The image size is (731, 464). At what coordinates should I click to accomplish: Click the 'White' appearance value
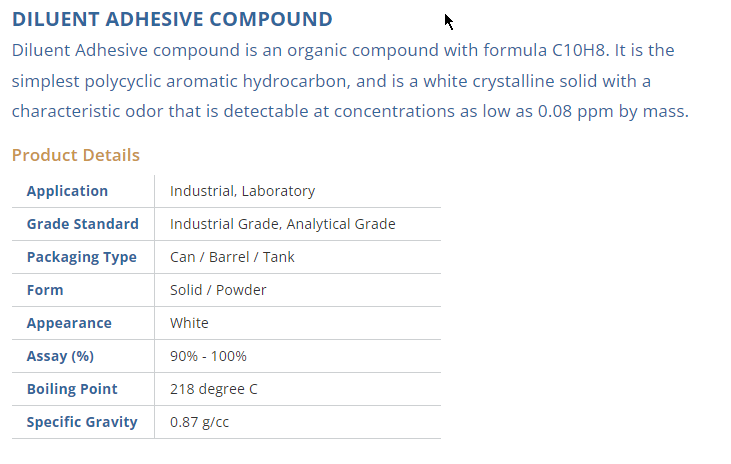pyautogui.click(x=189, y=323)
